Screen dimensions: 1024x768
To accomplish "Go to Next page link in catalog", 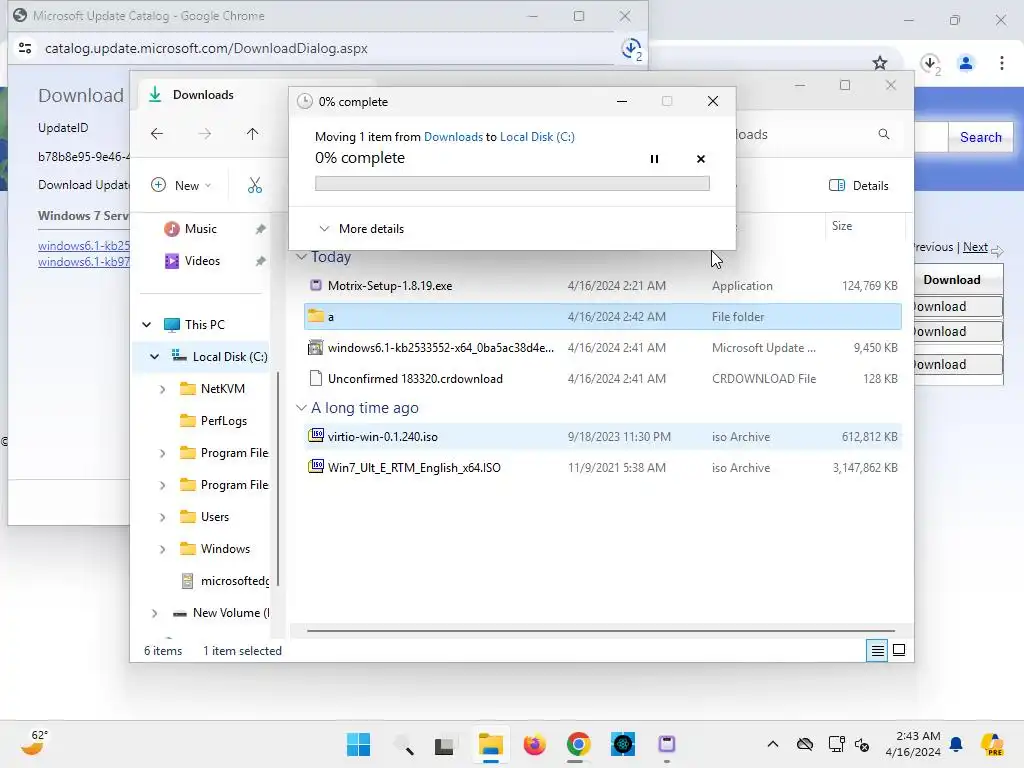I will coord(975,247).
